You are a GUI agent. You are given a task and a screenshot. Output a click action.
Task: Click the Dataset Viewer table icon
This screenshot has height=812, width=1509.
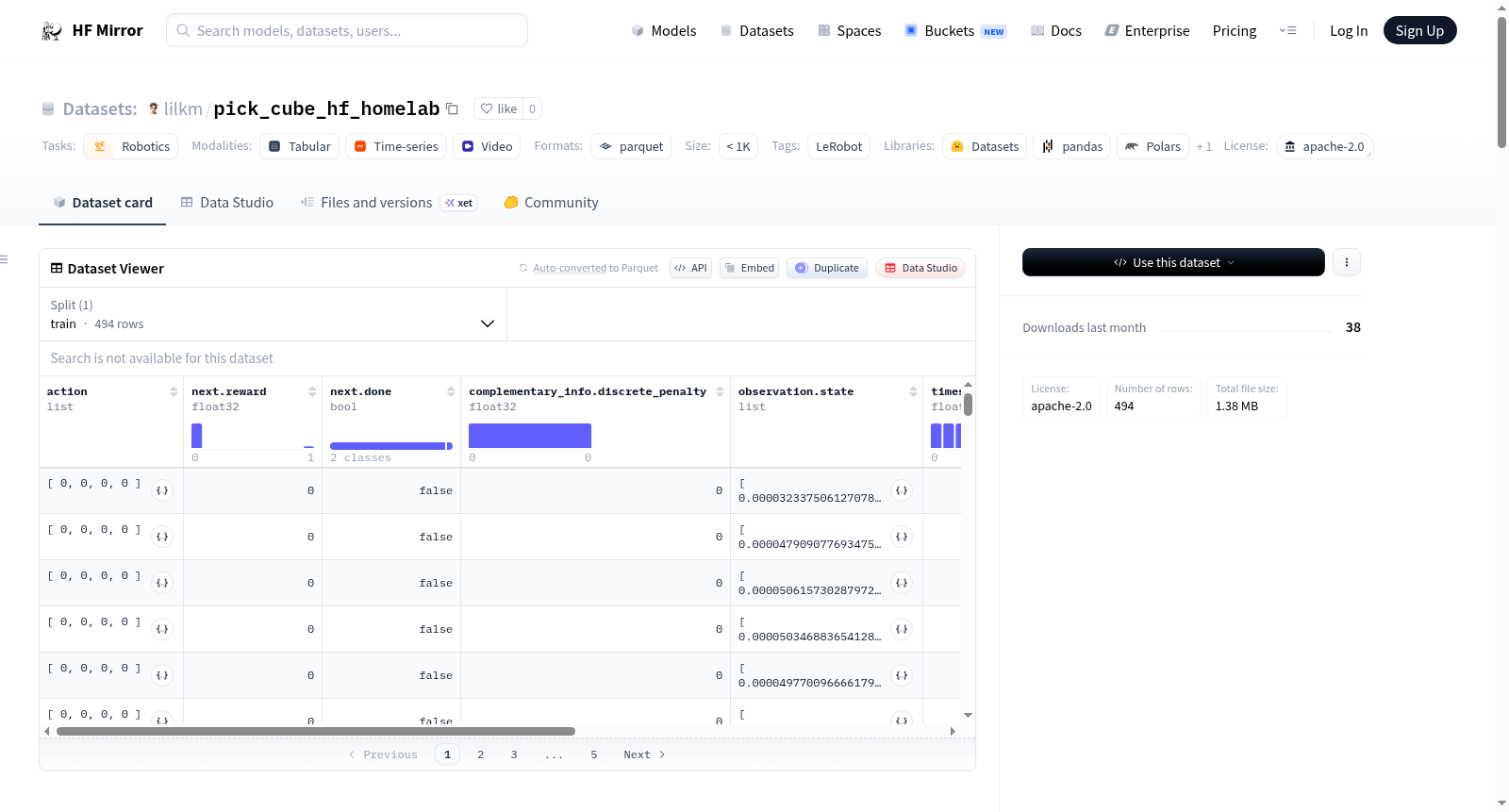tap(57, 269)
